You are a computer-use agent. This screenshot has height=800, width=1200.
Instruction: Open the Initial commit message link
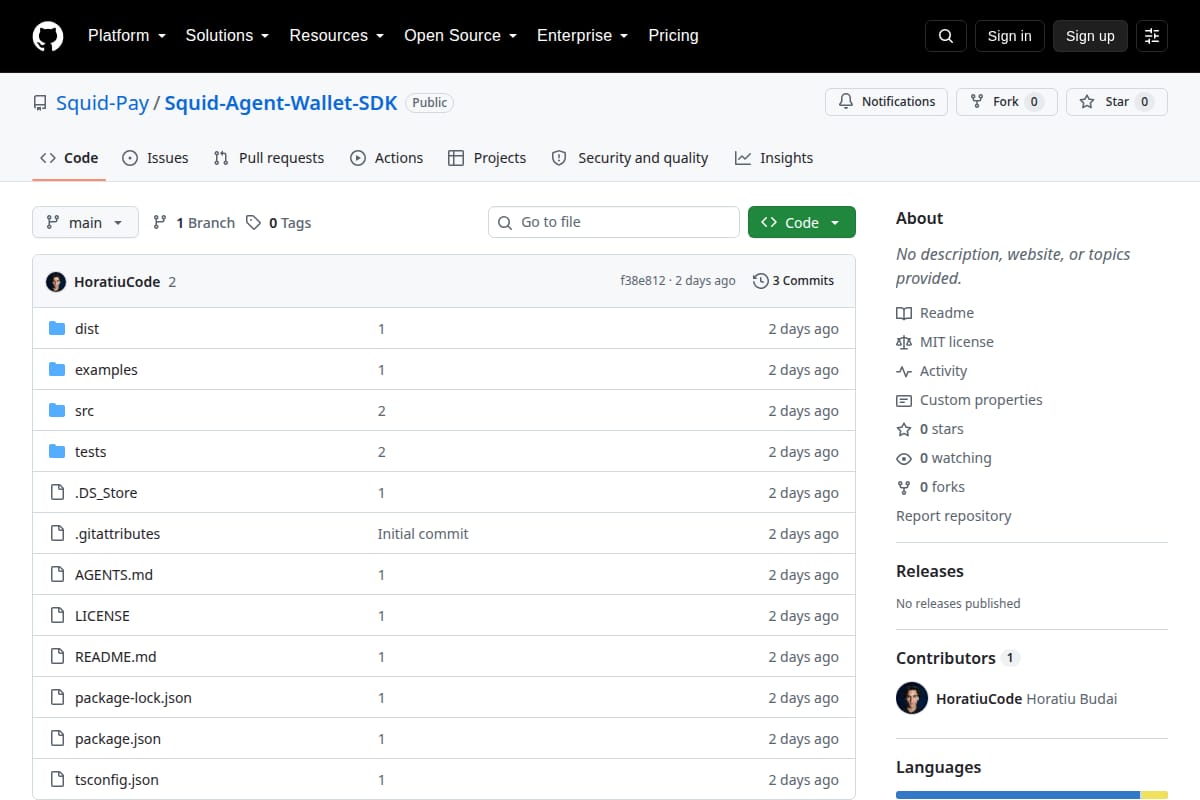pyautogui.click(x=423, y=534)
